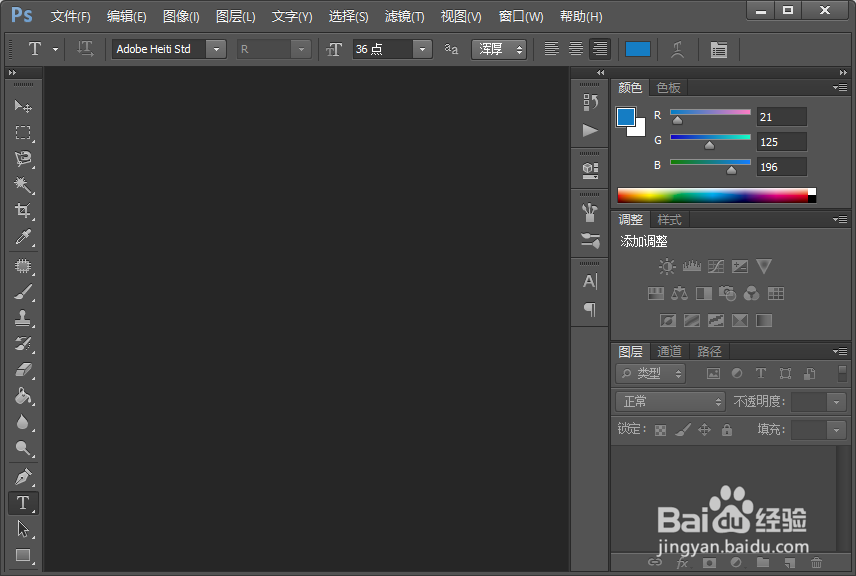Open the Brush presets panel icon
This screenshot has width=856, height=576.
[x=590, y=212]
